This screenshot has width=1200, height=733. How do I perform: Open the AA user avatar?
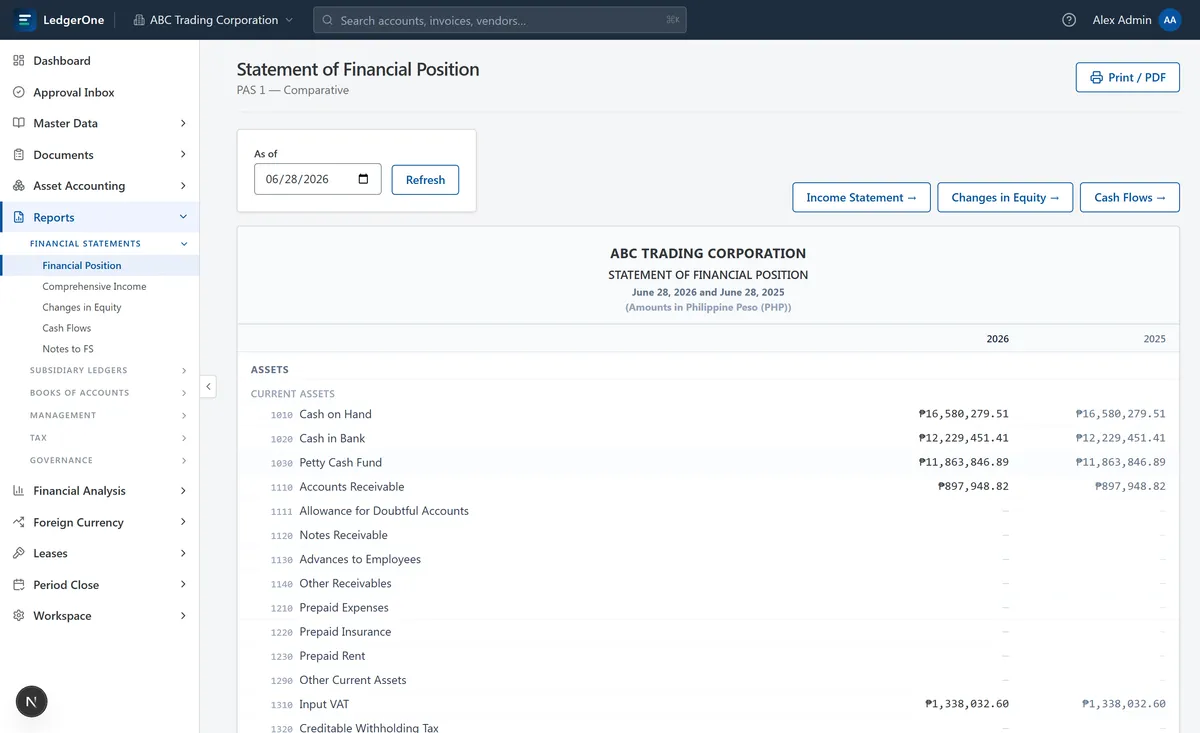coord(1170,20)
